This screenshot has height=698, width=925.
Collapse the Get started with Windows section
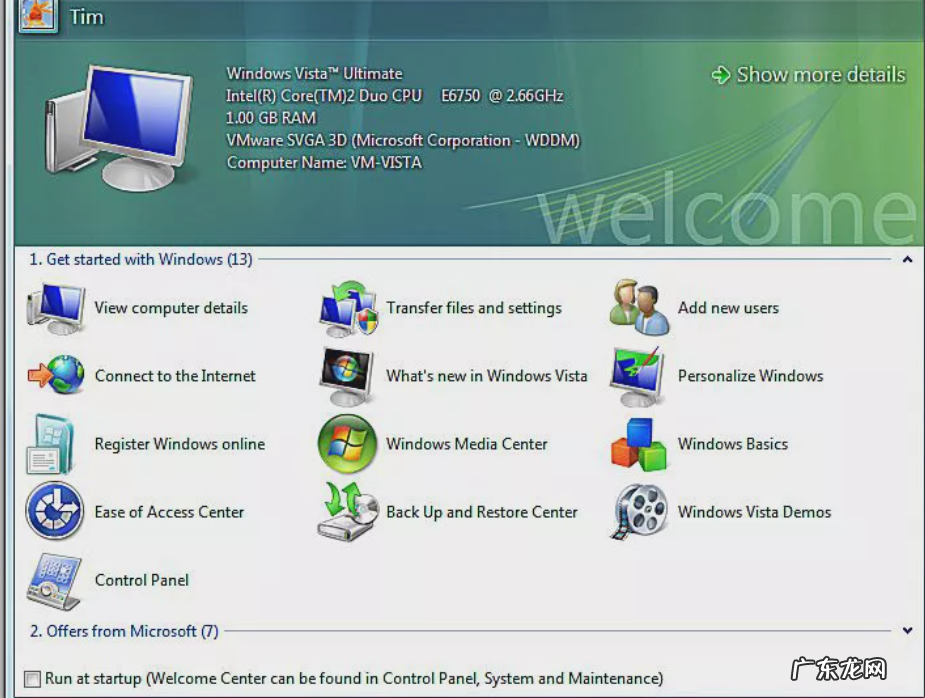pyautogui.click(x=907, y=259)
